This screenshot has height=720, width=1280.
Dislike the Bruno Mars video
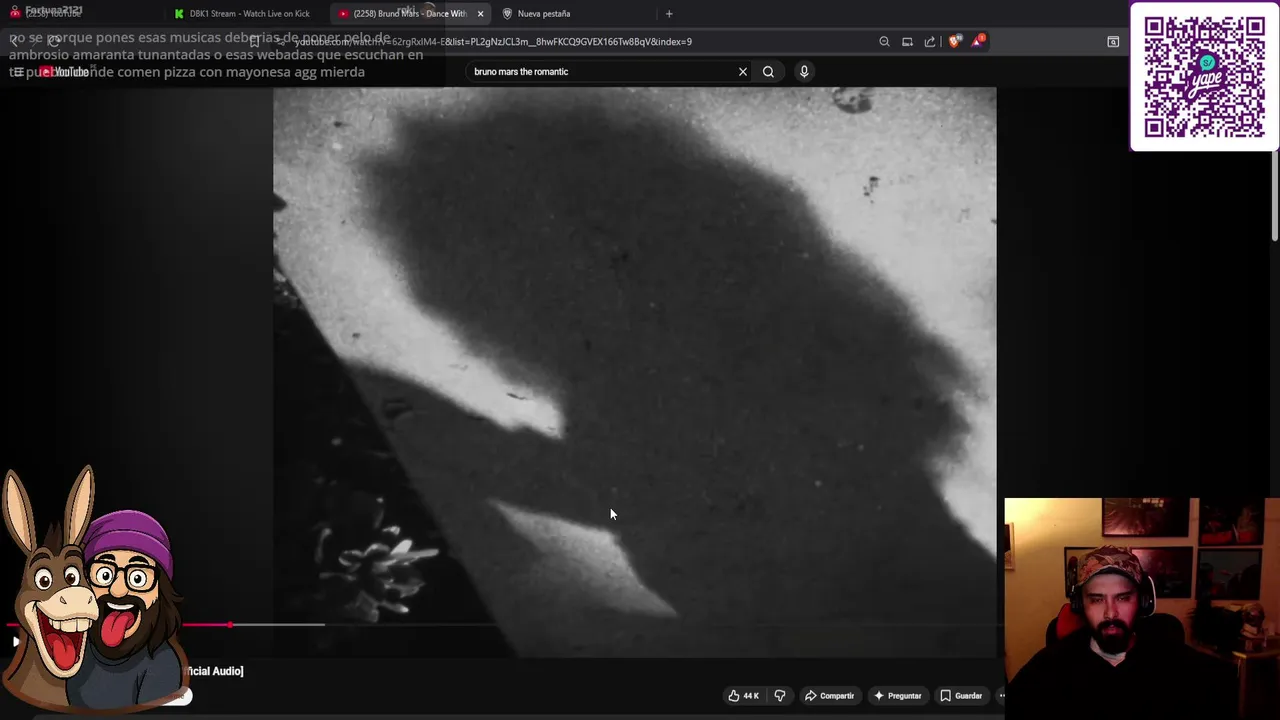(x=780, y=696)
